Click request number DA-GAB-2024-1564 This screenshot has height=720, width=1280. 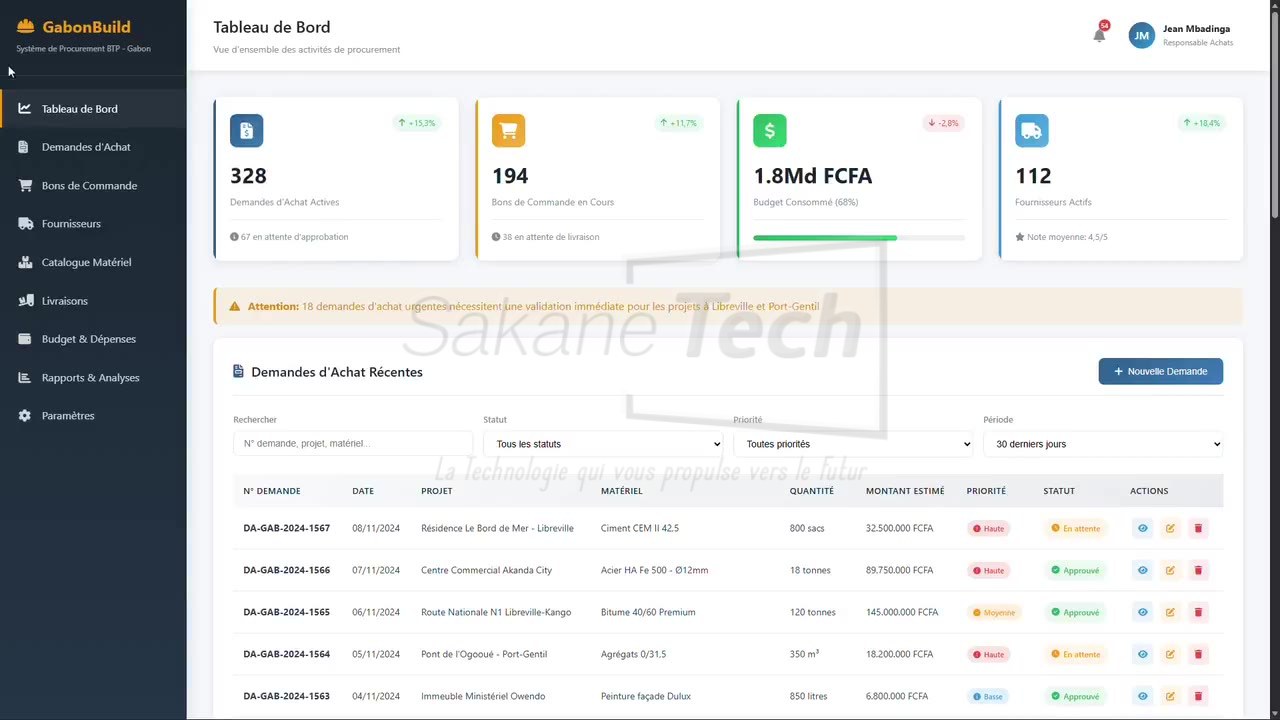pyautogui.click(x=286, y=654)
